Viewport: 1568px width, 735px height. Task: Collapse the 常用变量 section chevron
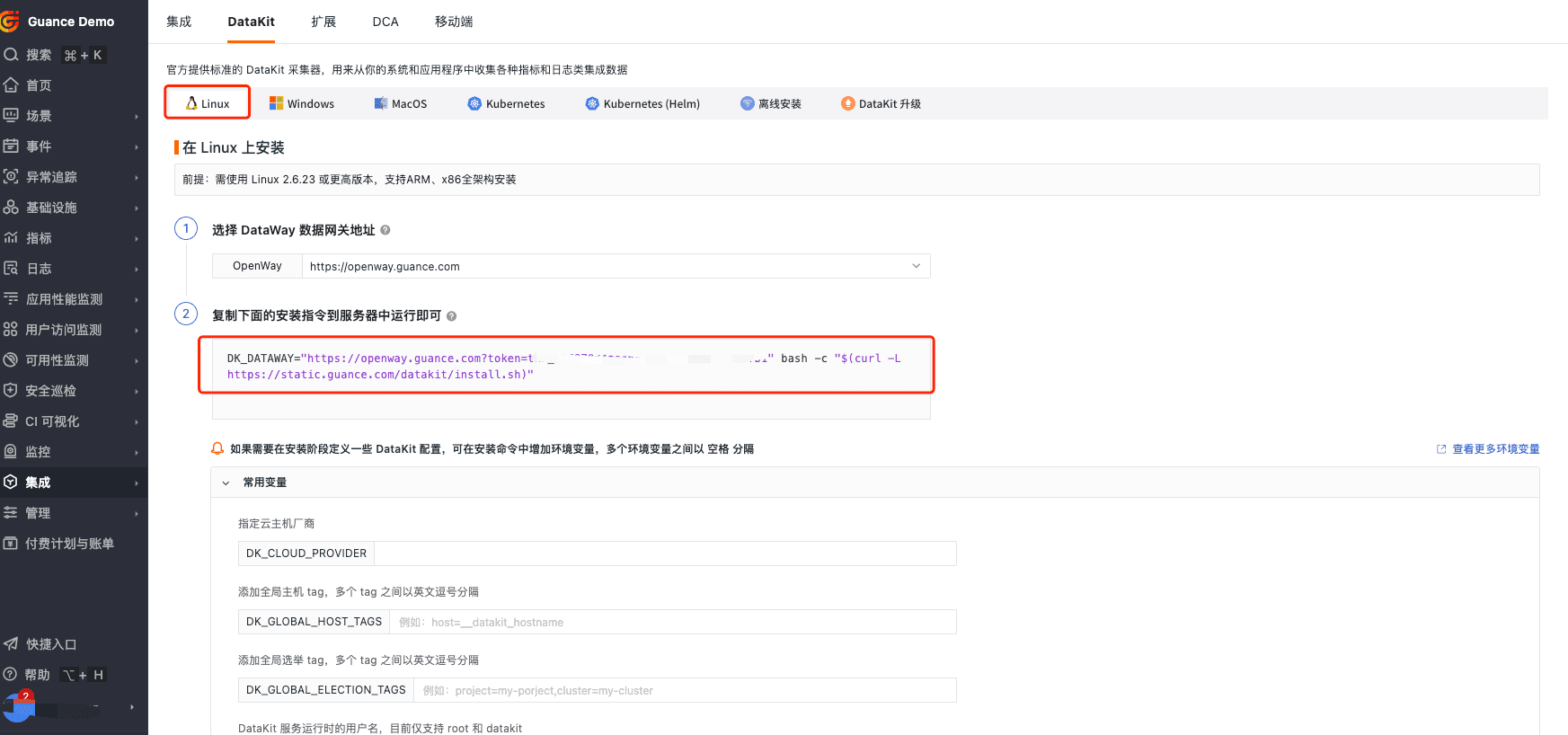[x=226, y=483]
